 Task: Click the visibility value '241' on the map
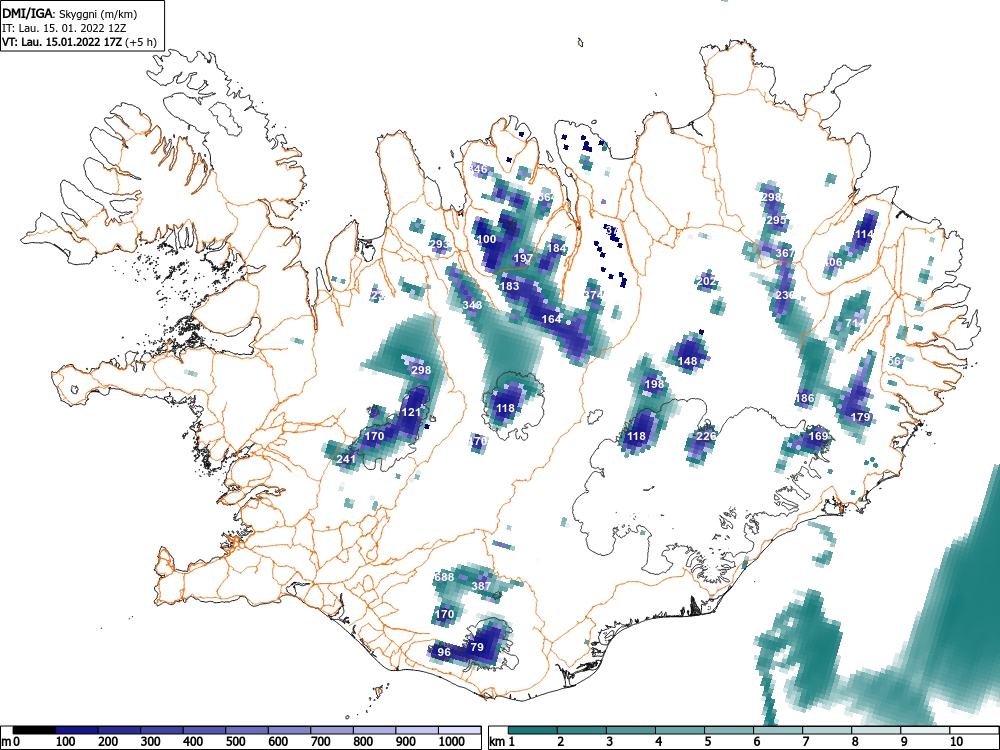click(x=346, y=459)
